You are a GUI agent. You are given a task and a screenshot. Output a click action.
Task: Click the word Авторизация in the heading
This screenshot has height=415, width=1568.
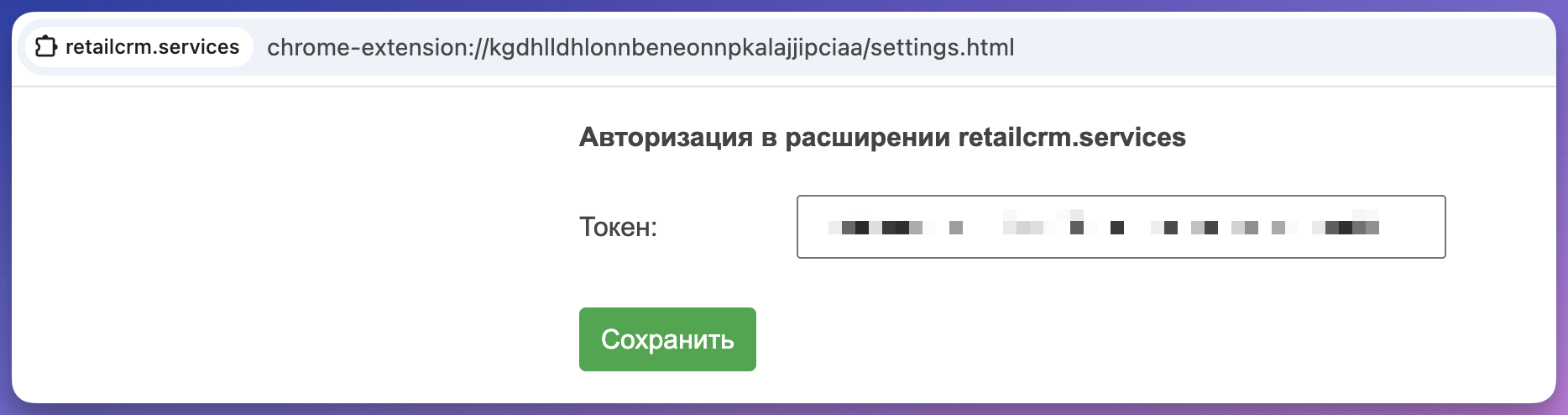pos(666,137)
